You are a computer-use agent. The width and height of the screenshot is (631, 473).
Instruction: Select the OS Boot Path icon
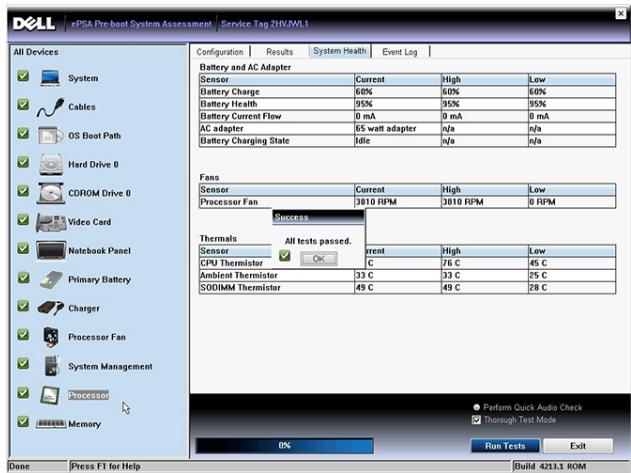pos(50,135)
